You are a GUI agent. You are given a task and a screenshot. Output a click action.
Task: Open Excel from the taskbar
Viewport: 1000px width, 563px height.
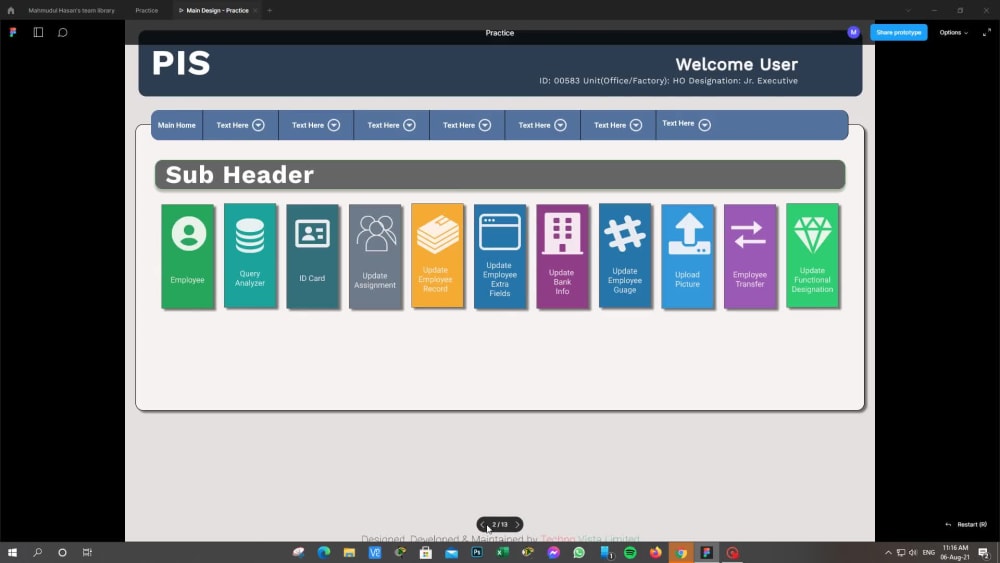click(x=503, y=552)
